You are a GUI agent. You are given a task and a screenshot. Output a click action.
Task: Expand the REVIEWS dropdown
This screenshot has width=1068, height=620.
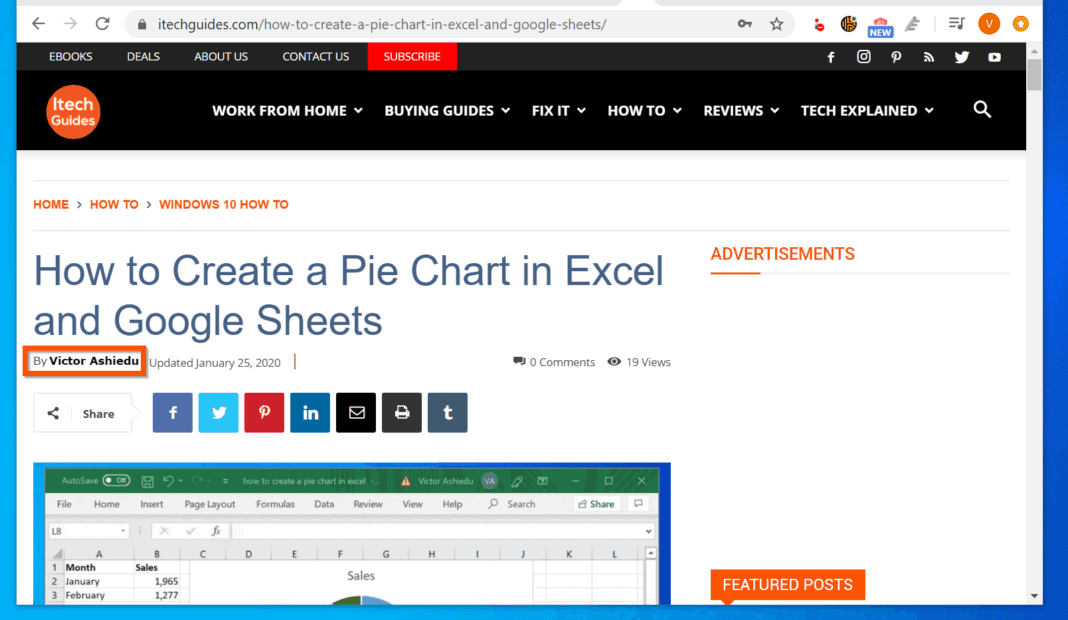[740, 110]
